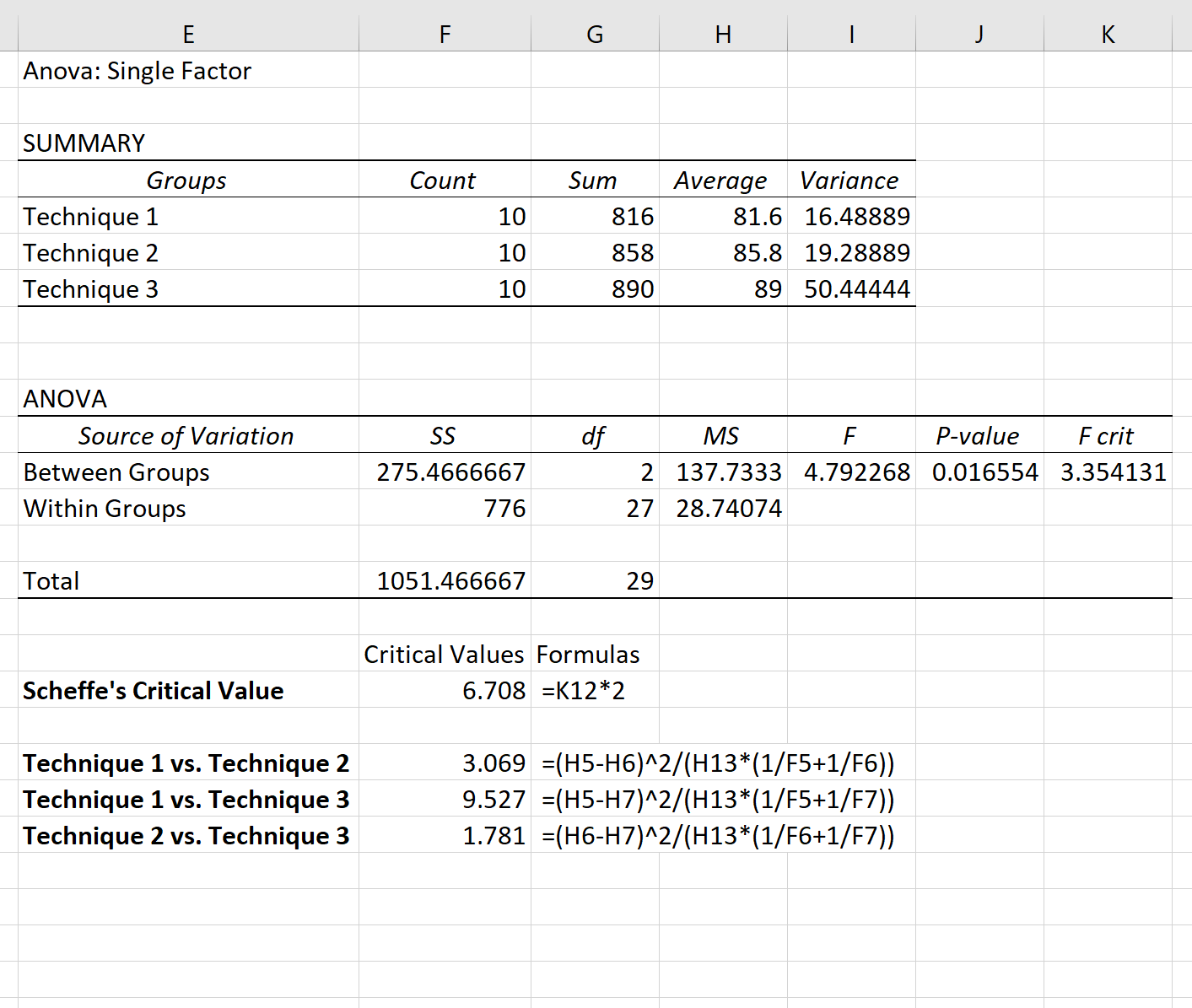Select F crit value 3.354131
Viewport: 1192px width, 1008px height.
click(1108, 472)
